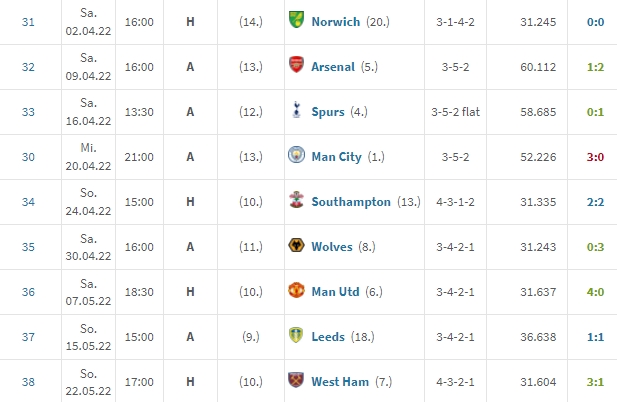Click the Leeds club crest icon
The width and height of the screenshot is (617, 402).
point(296,335)
